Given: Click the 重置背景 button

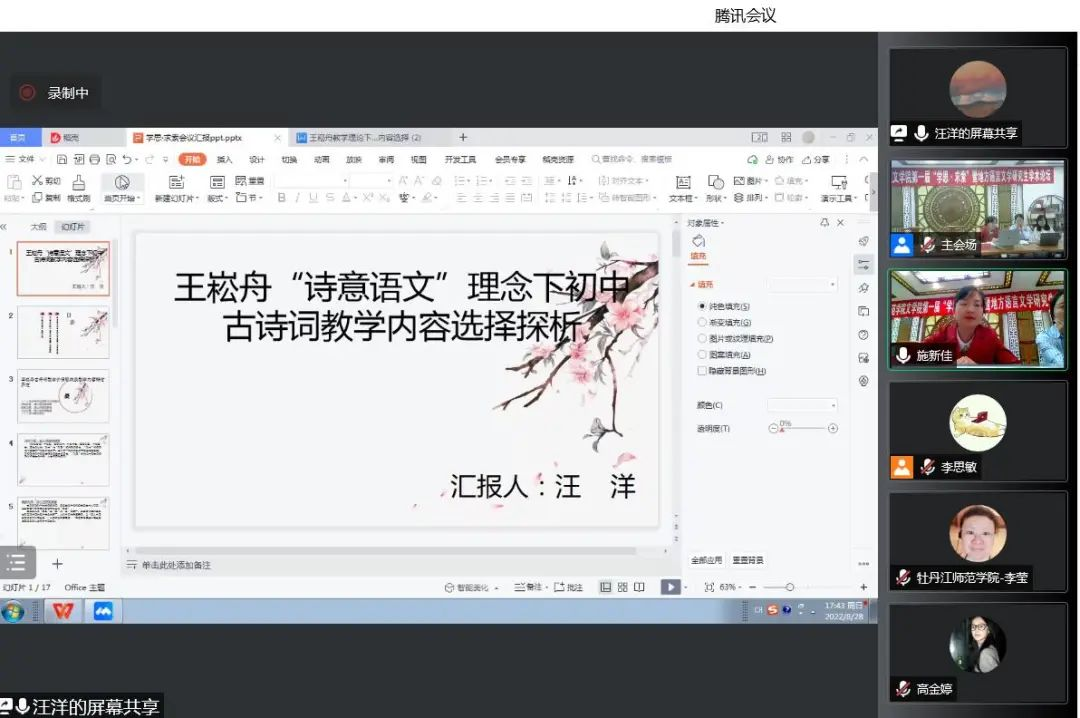Looking at the screenshot, I should click(747, 560).
